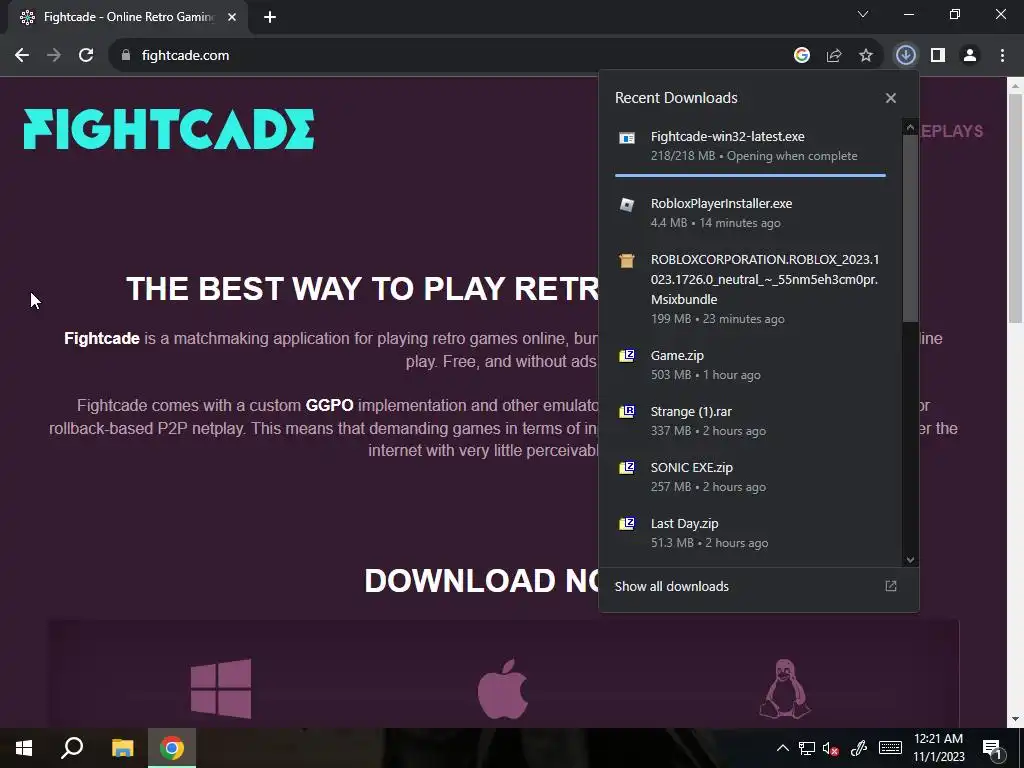Reload the Fightcade page
The width and height of the screenshot is (1024, 768).
tap(86, 56)
